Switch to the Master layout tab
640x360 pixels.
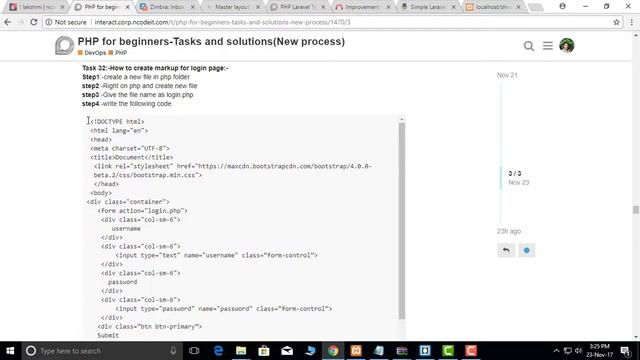pos(232,7)
